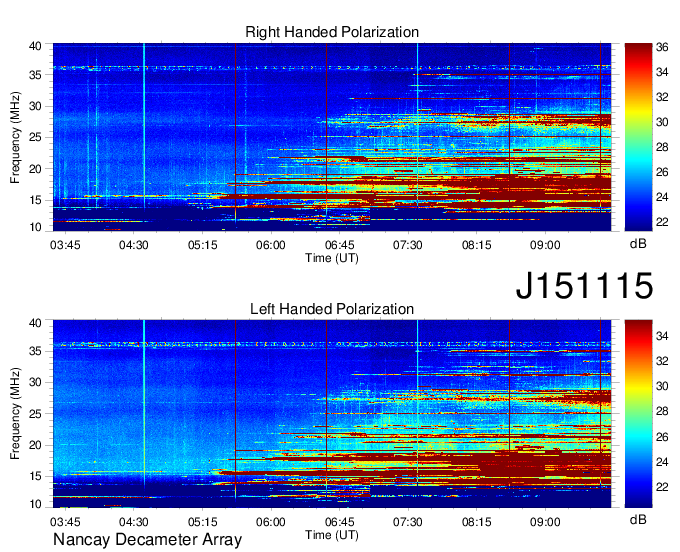Click the top plot's Frequency (MHz) axis label
The image size is (680, 552).
coord(15,137)
